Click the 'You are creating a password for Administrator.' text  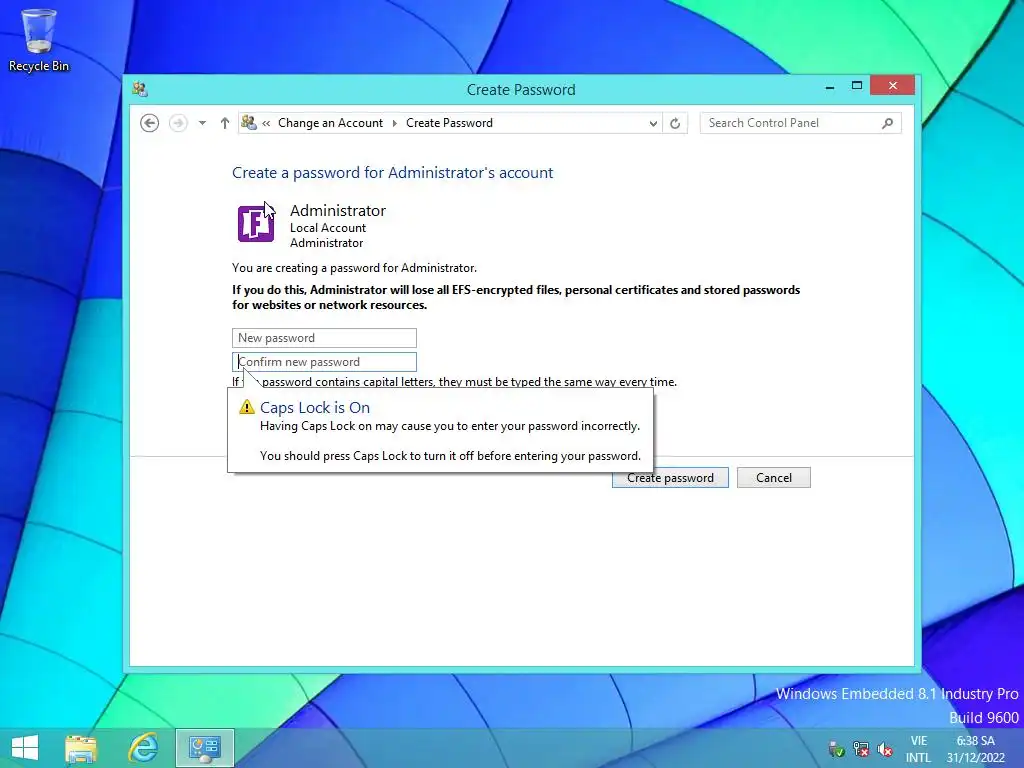(355, 268)
